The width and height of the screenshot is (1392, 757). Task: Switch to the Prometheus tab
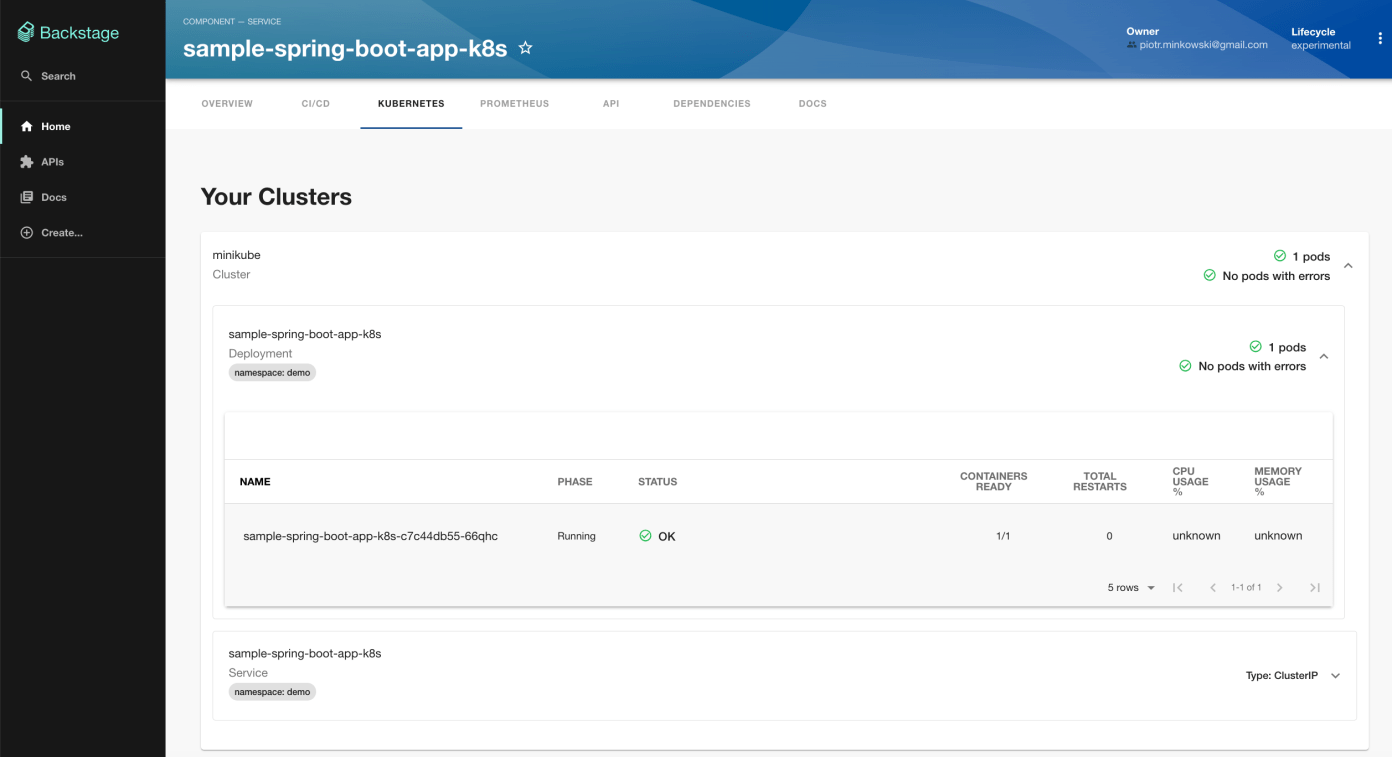[x=514, y=104]
